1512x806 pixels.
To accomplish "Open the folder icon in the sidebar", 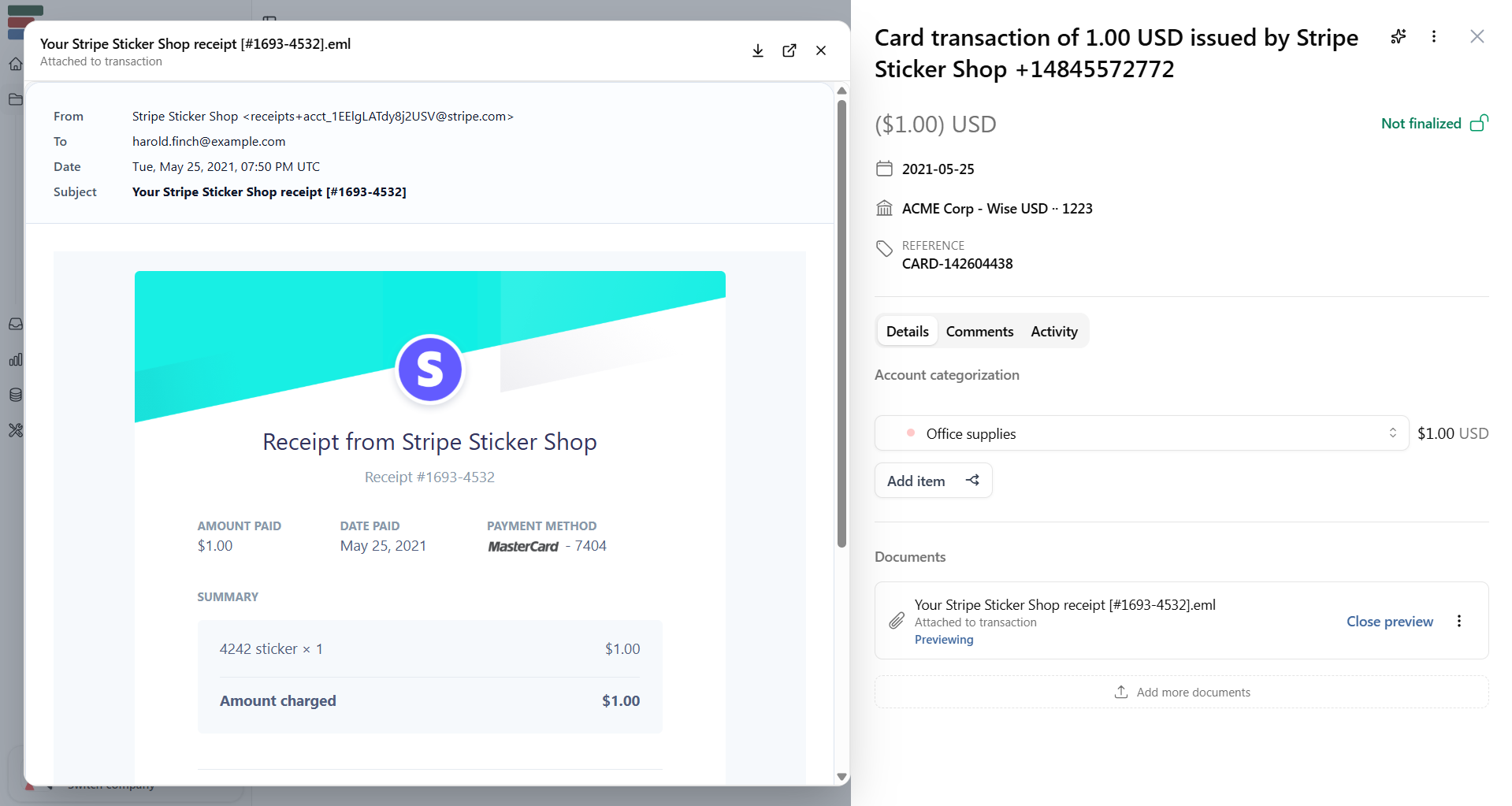I will click(x=15, y=99).
